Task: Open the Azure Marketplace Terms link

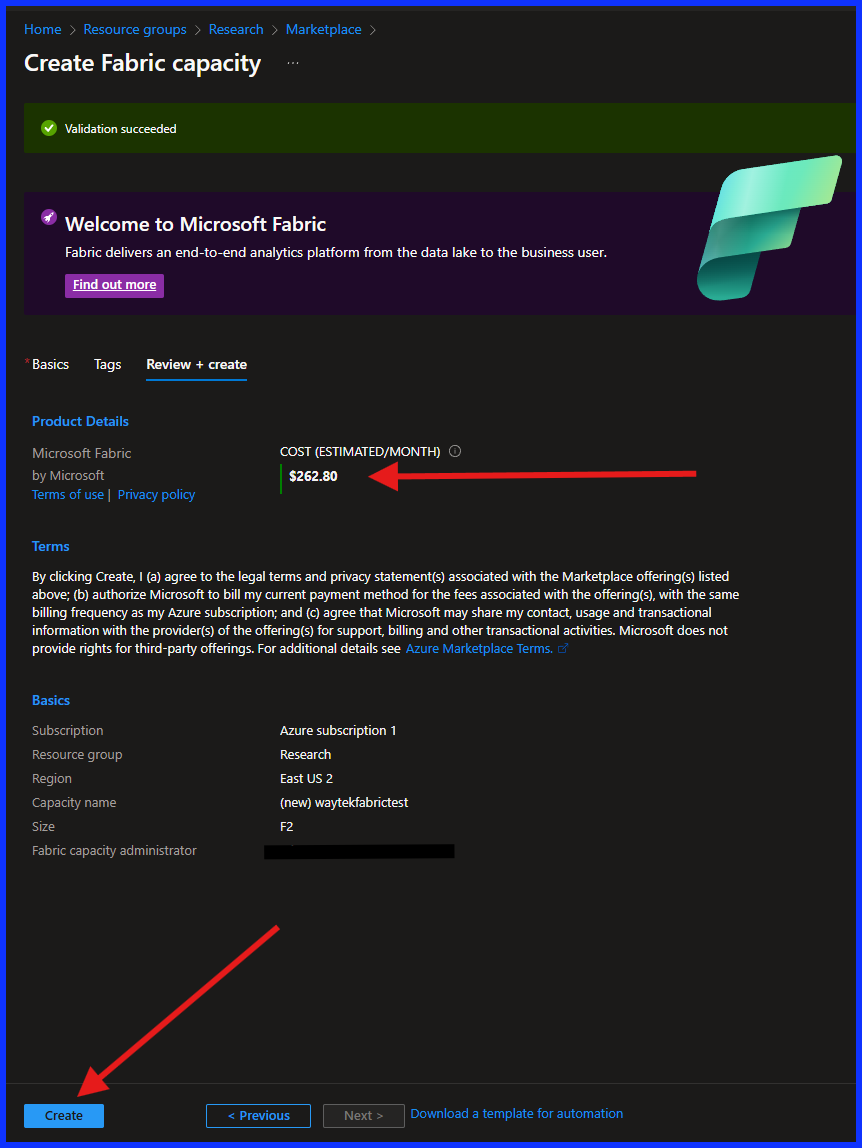Action: (x=480, y=648)
